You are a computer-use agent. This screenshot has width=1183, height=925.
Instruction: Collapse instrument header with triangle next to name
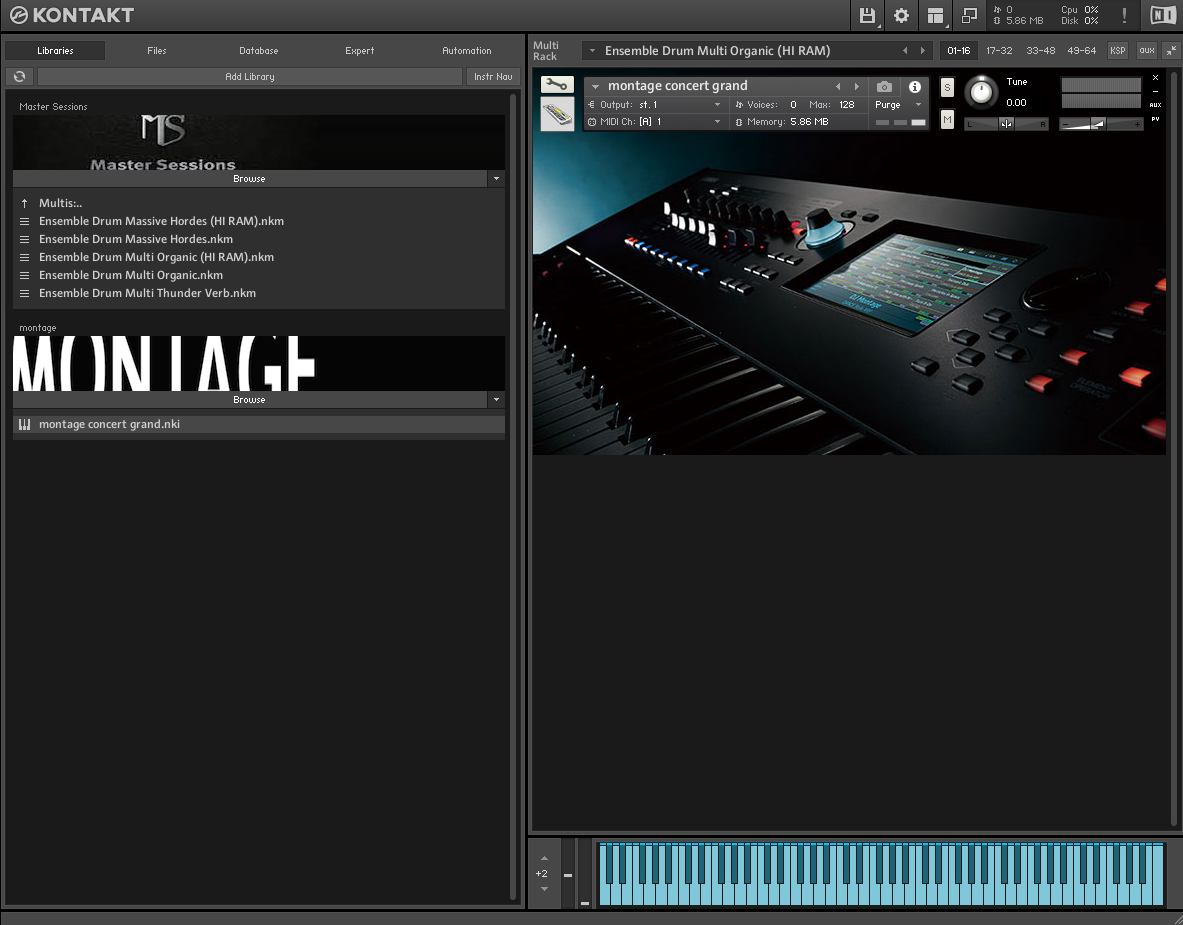(x=595, y=87)
